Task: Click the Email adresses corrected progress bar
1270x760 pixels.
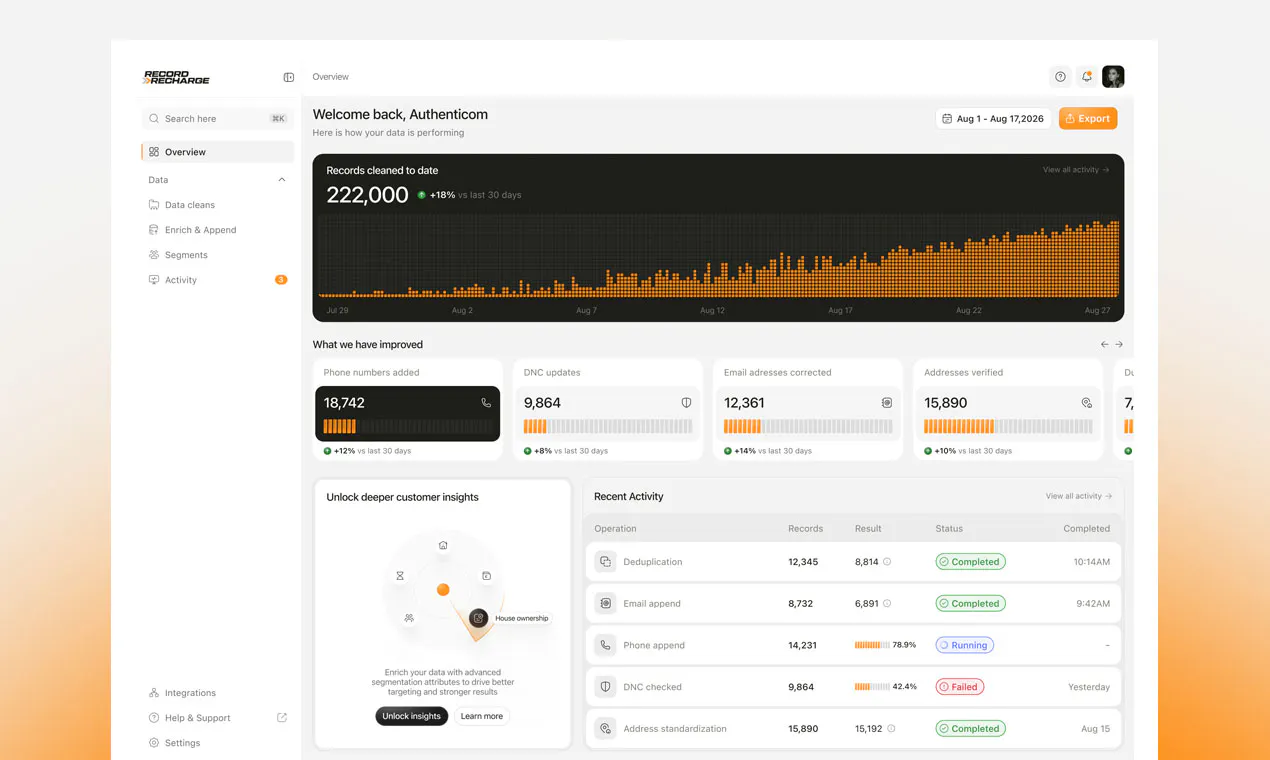Action: click(808, 426)
